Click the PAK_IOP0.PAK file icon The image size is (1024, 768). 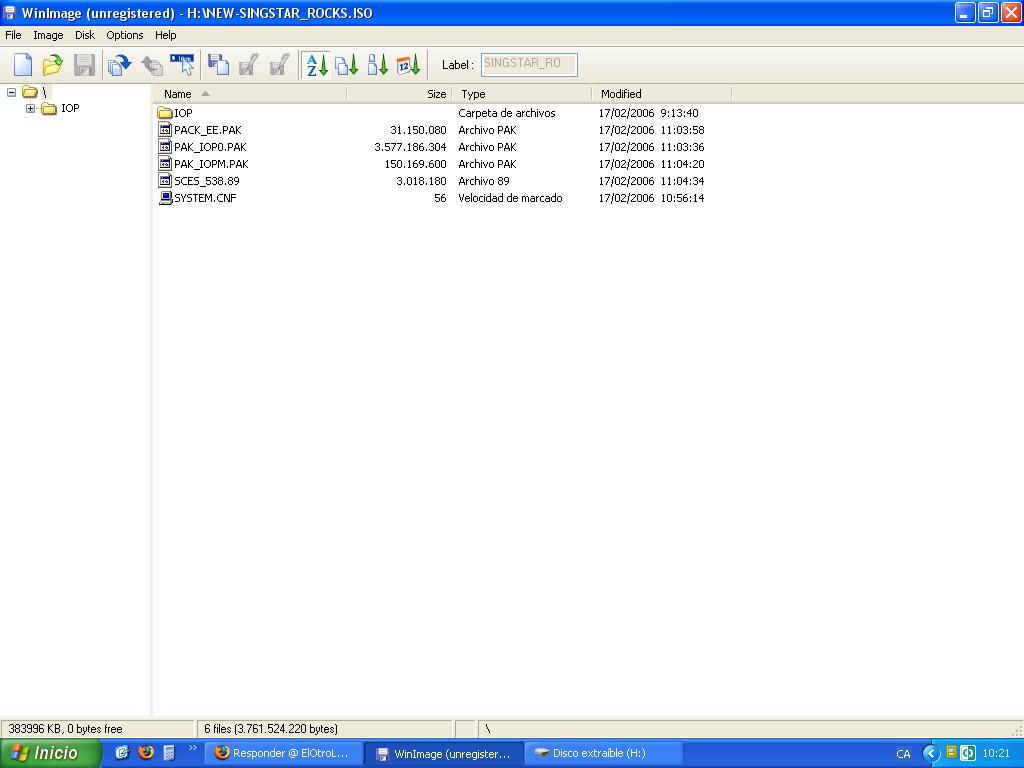[165, 147]
